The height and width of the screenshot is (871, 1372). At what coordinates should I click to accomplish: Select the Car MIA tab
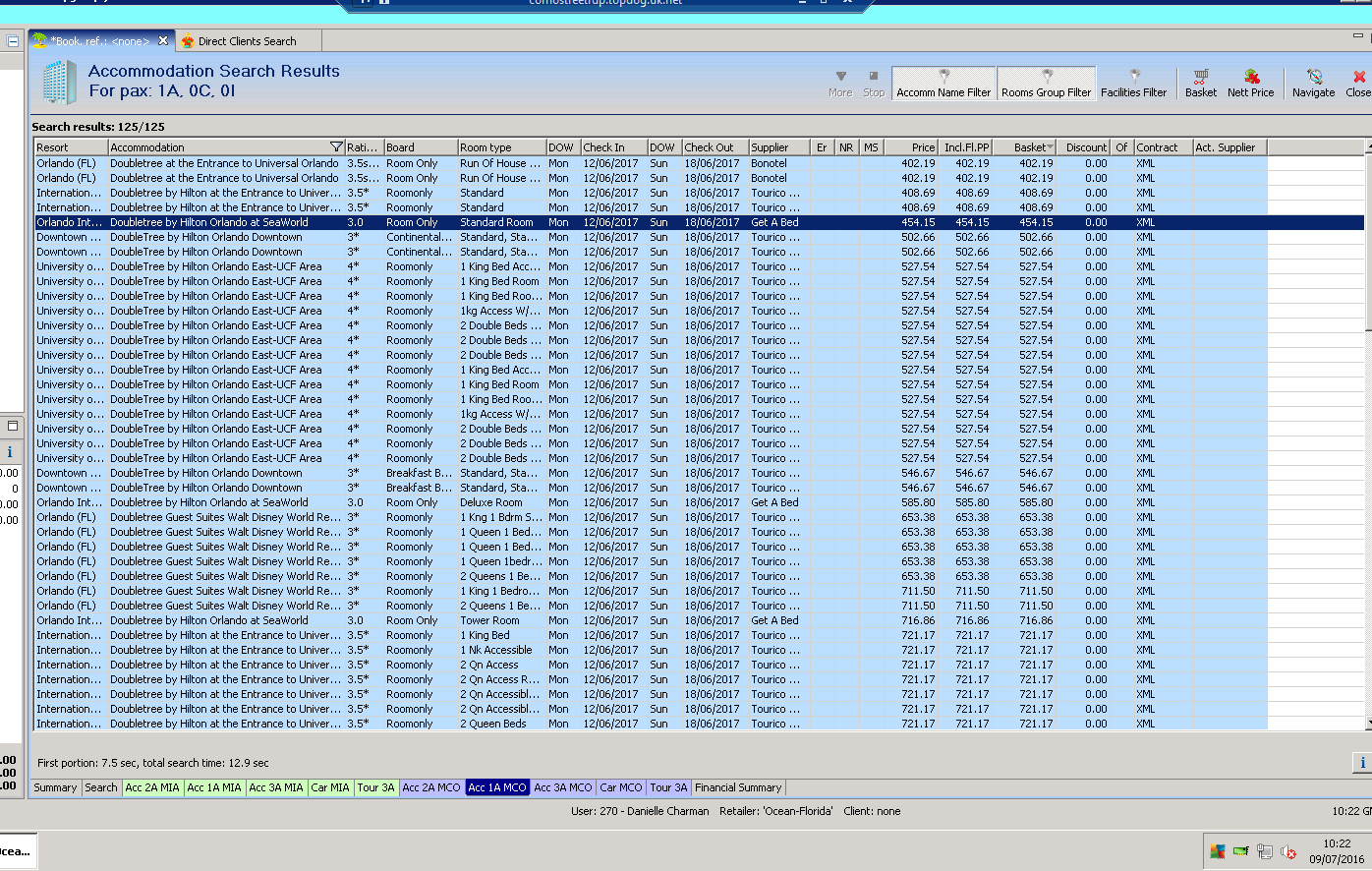[x=330, y=787]
